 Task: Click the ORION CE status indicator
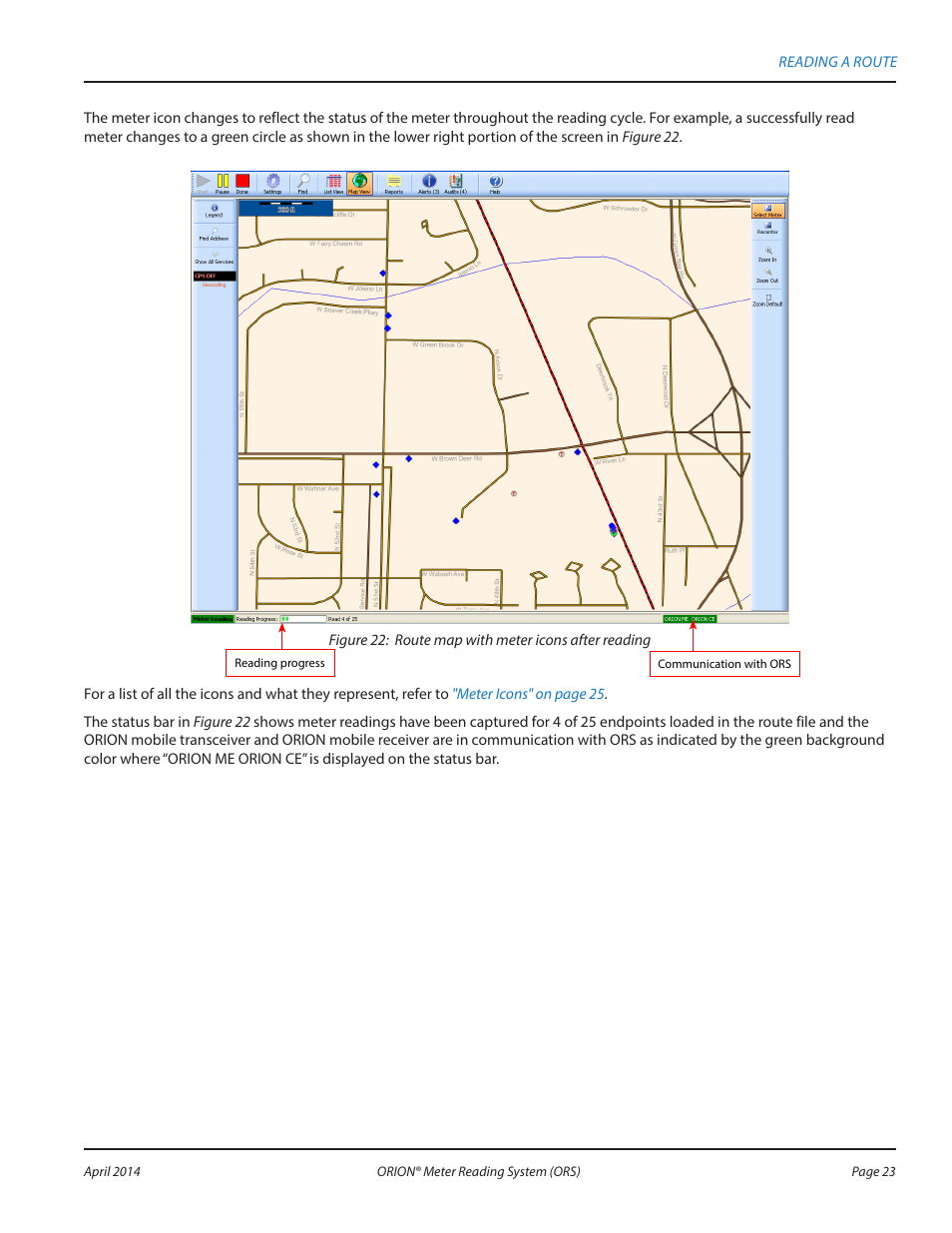(704, 619)
